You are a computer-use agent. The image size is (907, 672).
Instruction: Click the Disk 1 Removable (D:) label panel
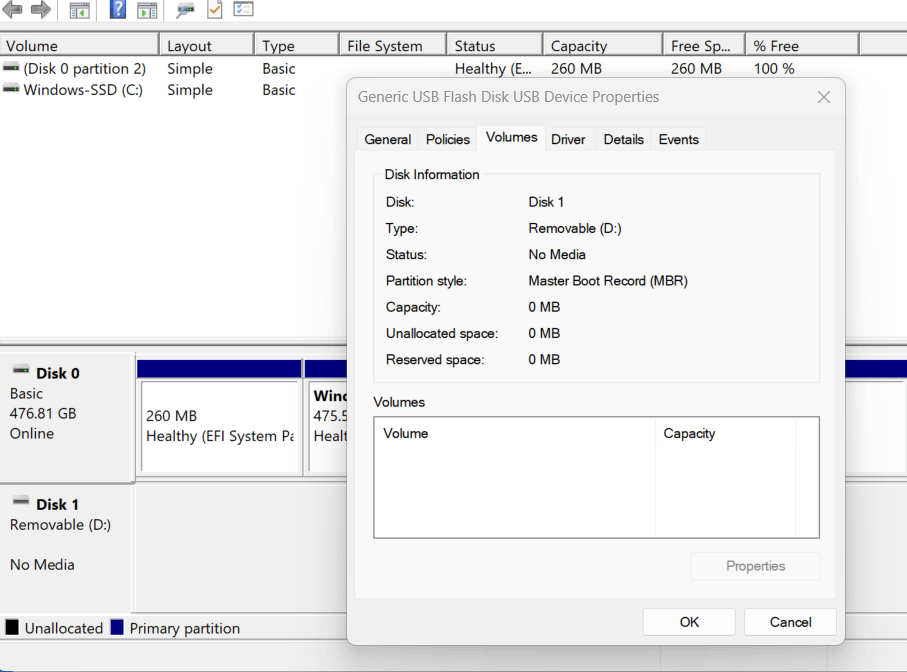click(67, 548)
